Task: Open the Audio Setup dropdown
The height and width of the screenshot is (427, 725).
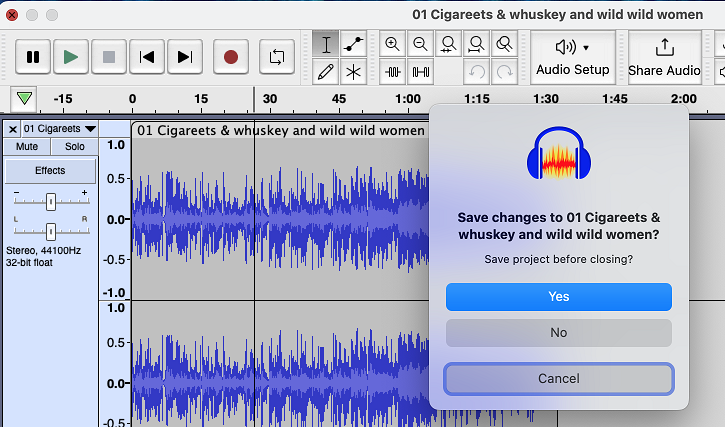Action: 573,57
